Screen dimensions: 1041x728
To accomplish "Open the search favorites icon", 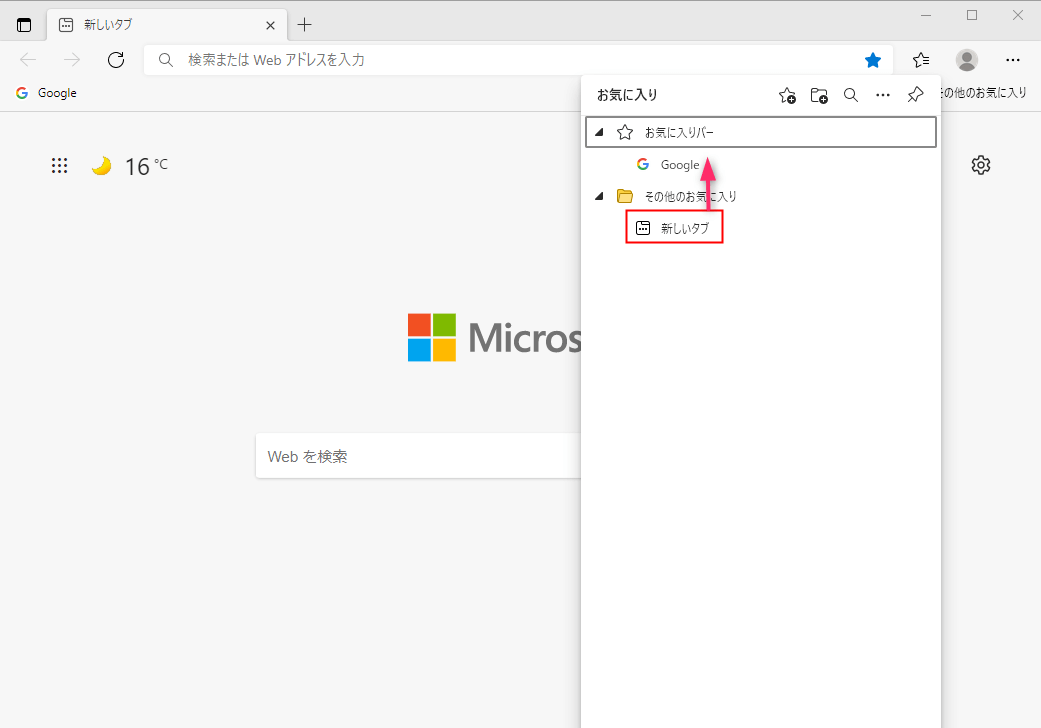I will tap(851, 95).
